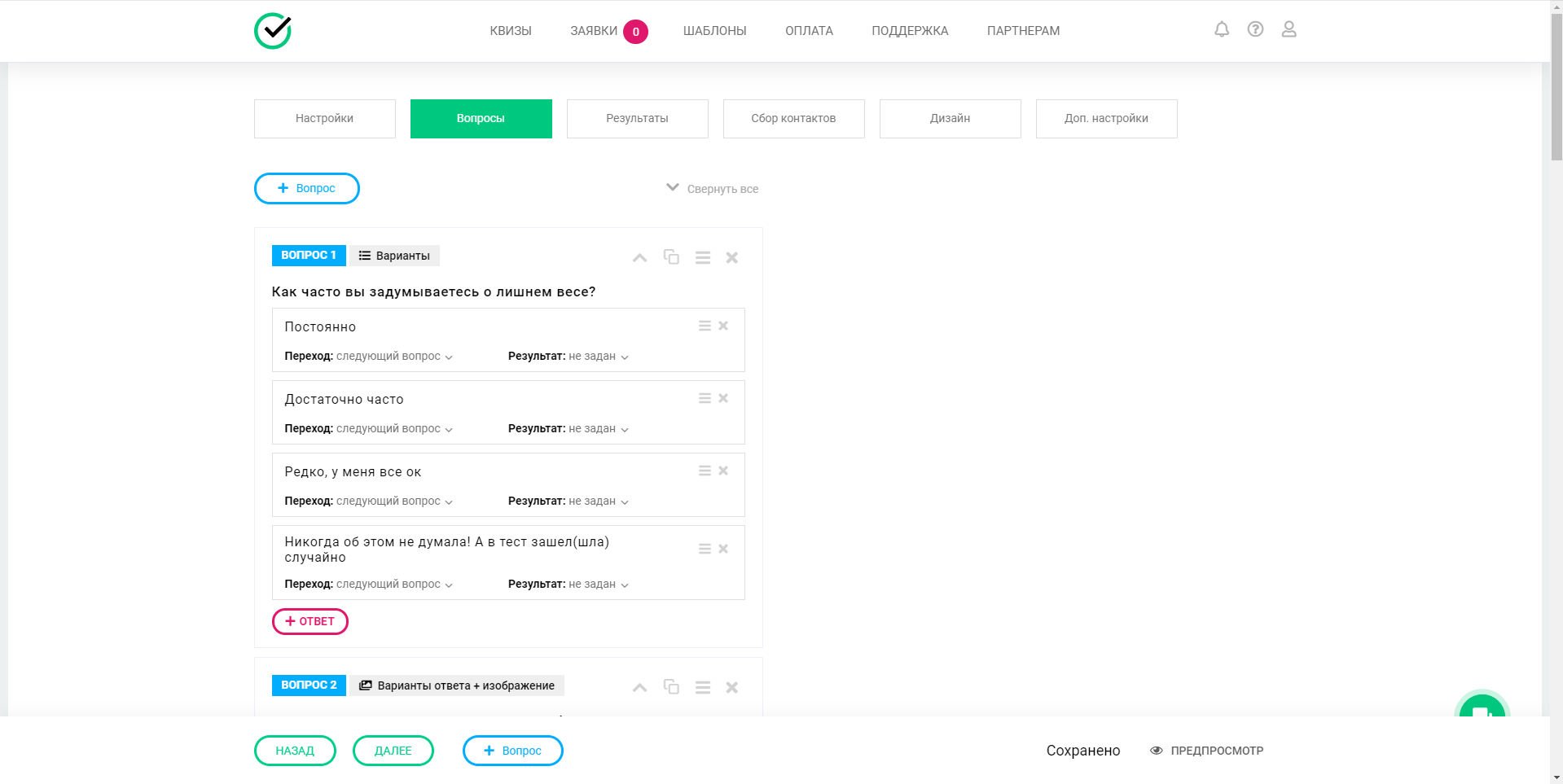Screen dimensions: 1563x784
Task: Click the top '+ Вопрос' button
Action: (x=307, y=188)
